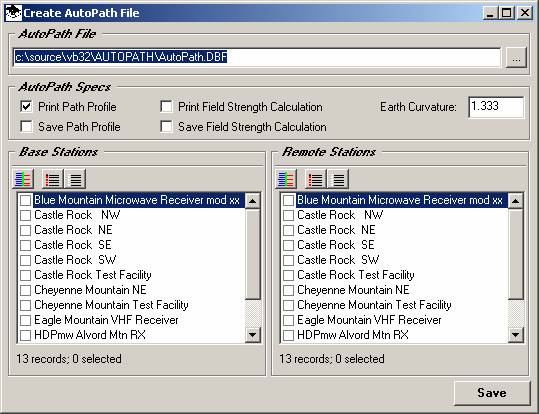Click the application icon in the title bar
The height and width of the screenshot is (414, 539).
[14, 13]
